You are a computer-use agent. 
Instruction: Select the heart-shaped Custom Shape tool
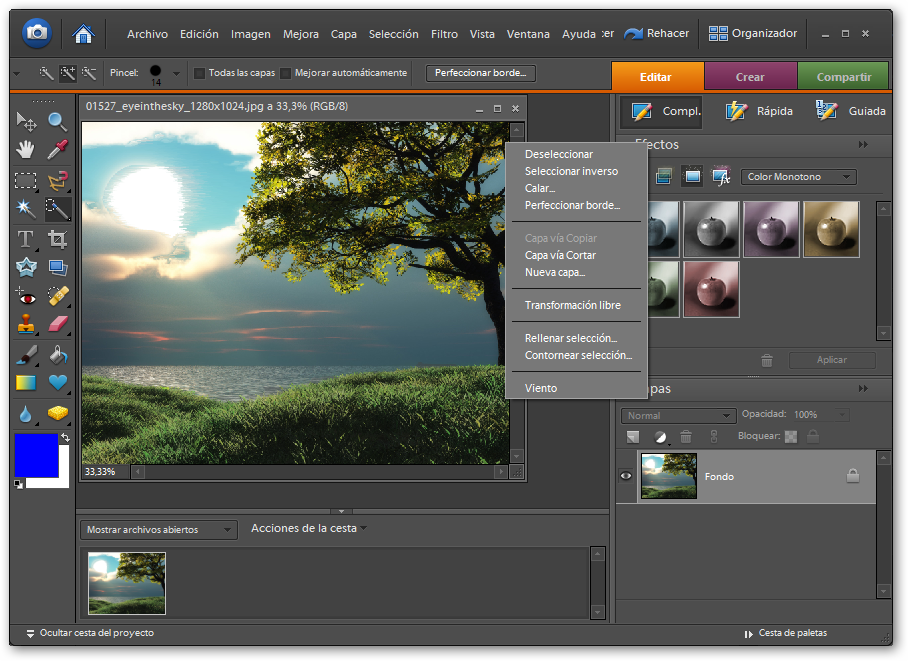[x=58, y=382]
